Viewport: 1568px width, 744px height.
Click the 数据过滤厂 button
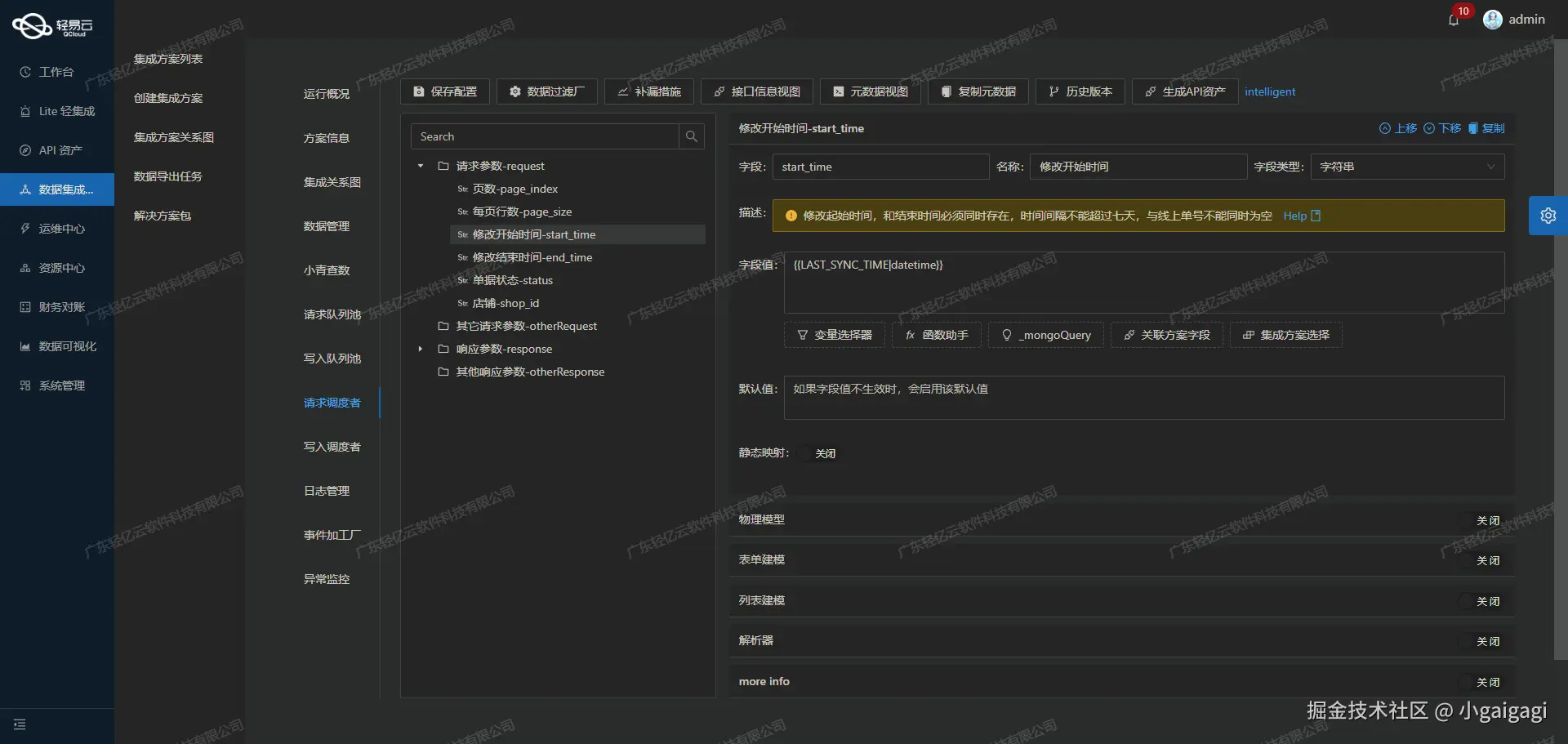click(547, 91)
